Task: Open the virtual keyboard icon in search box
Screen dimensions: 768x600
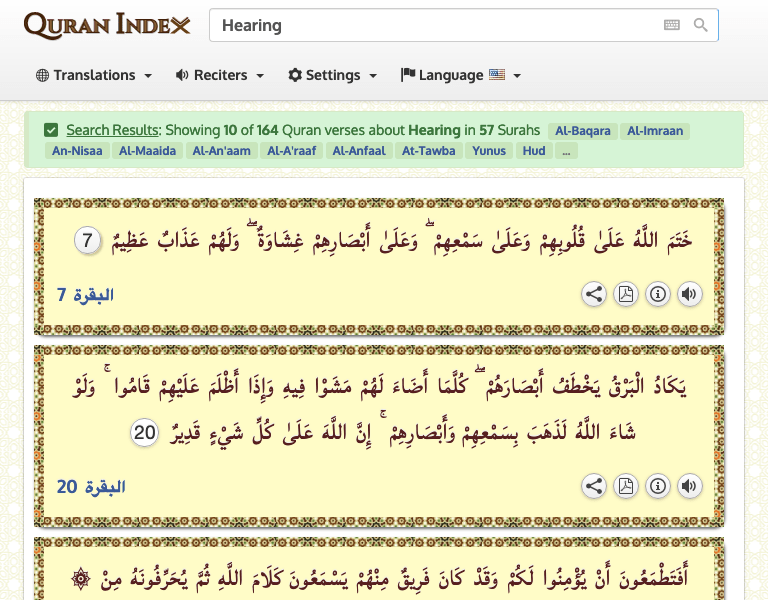Action: [672, 25]
